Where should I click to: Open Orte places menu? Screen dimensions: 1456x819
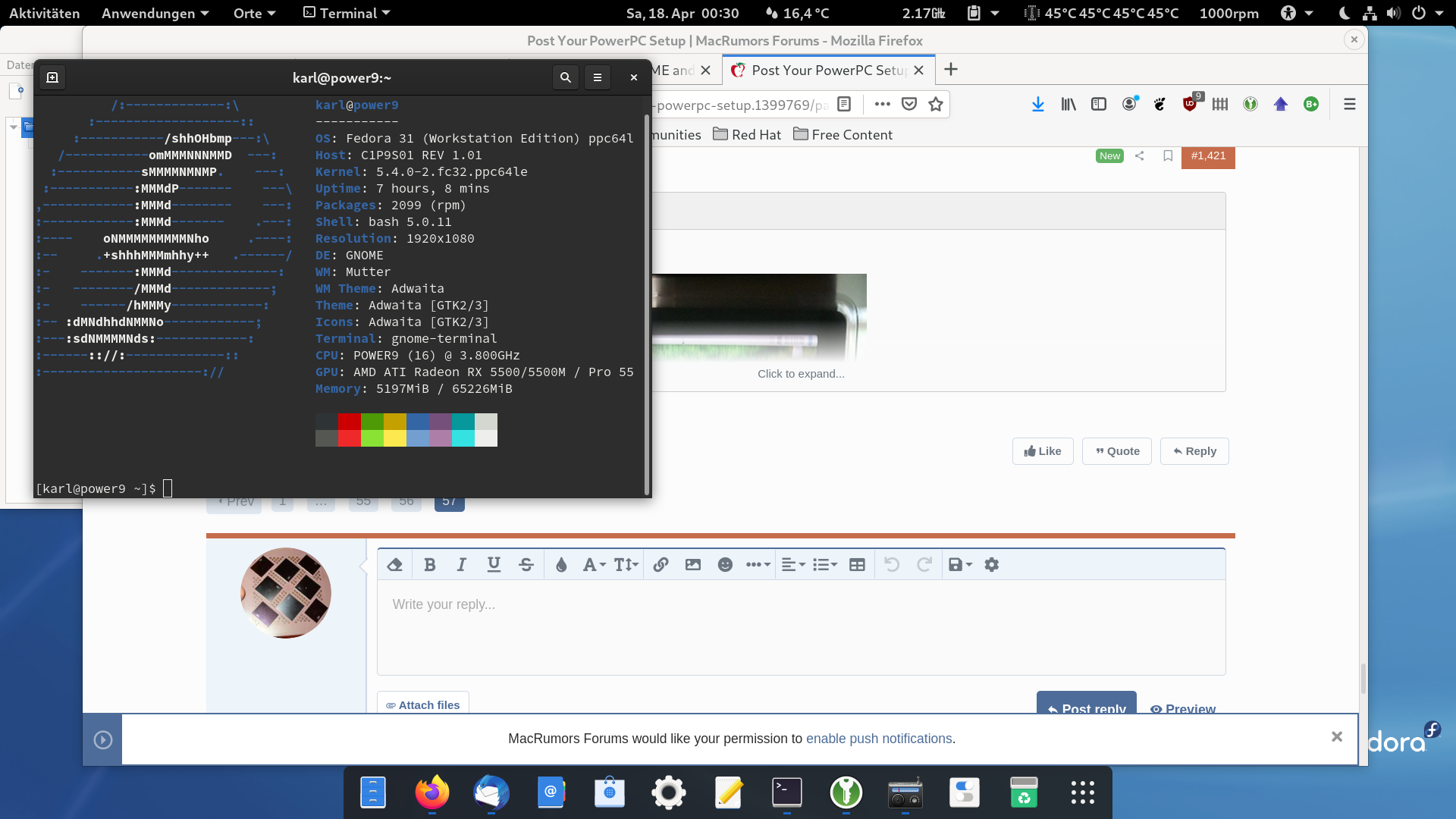[254, 13]
